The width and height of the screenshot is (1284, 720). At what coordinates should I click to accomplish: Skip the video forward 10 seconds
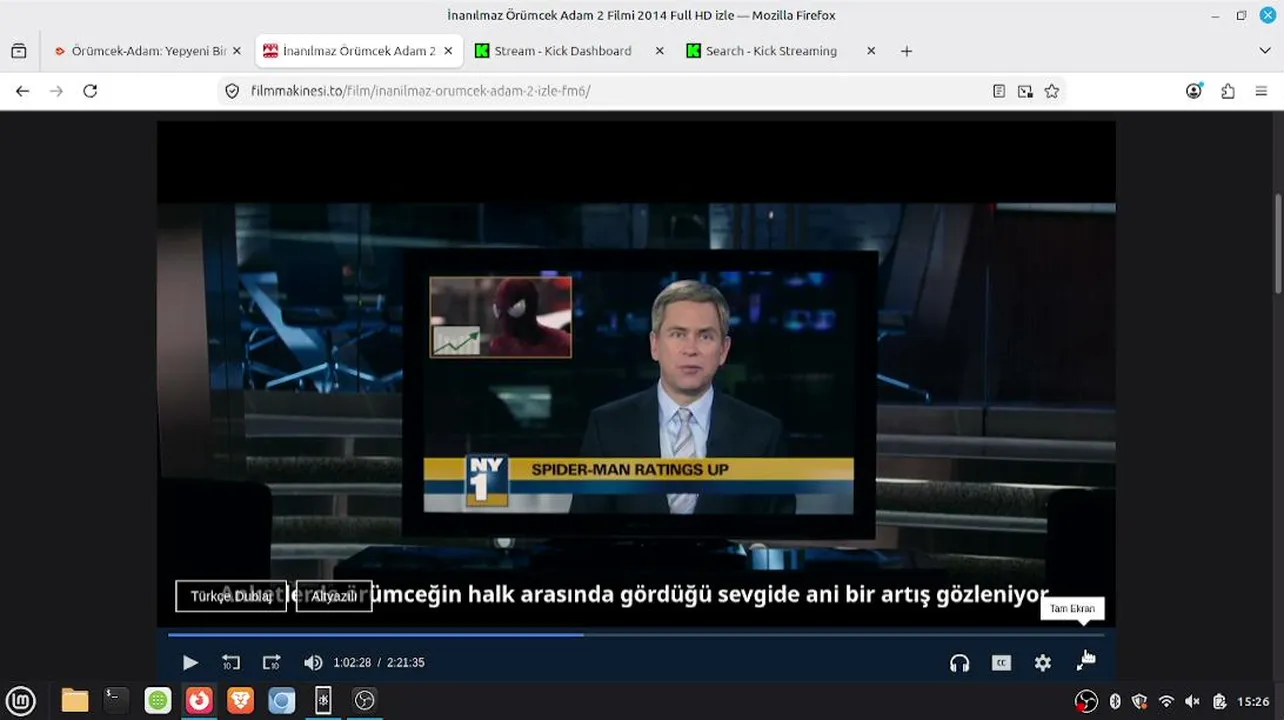(271, 662)
